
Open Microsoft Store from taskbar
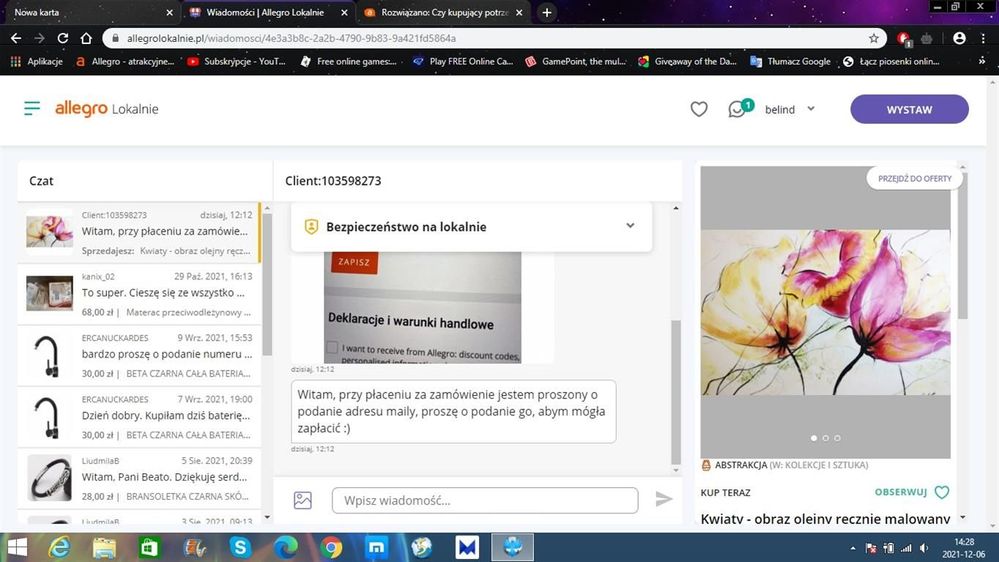tap(149, 547)
